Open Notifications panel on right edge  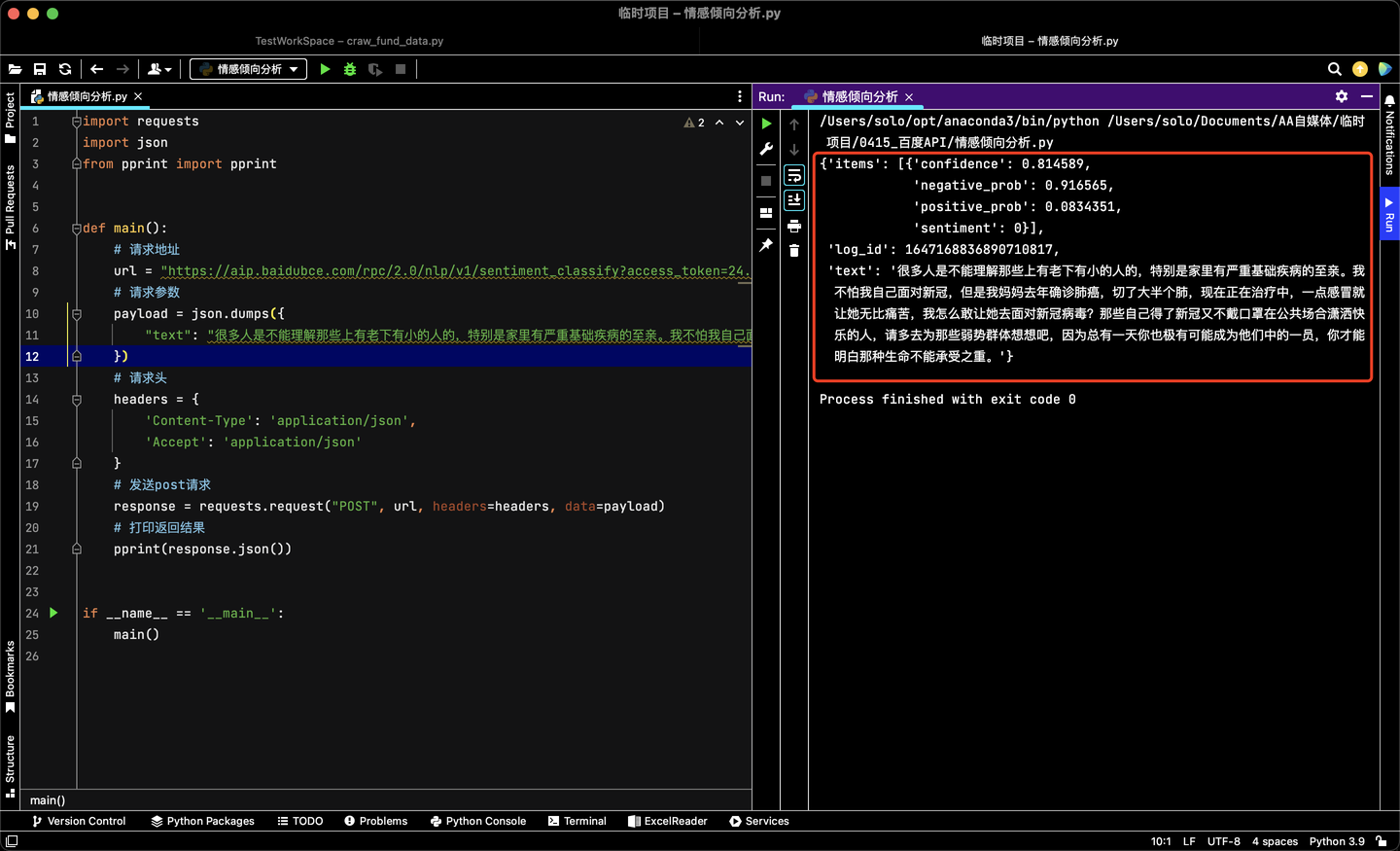[x=1390, y=134]
